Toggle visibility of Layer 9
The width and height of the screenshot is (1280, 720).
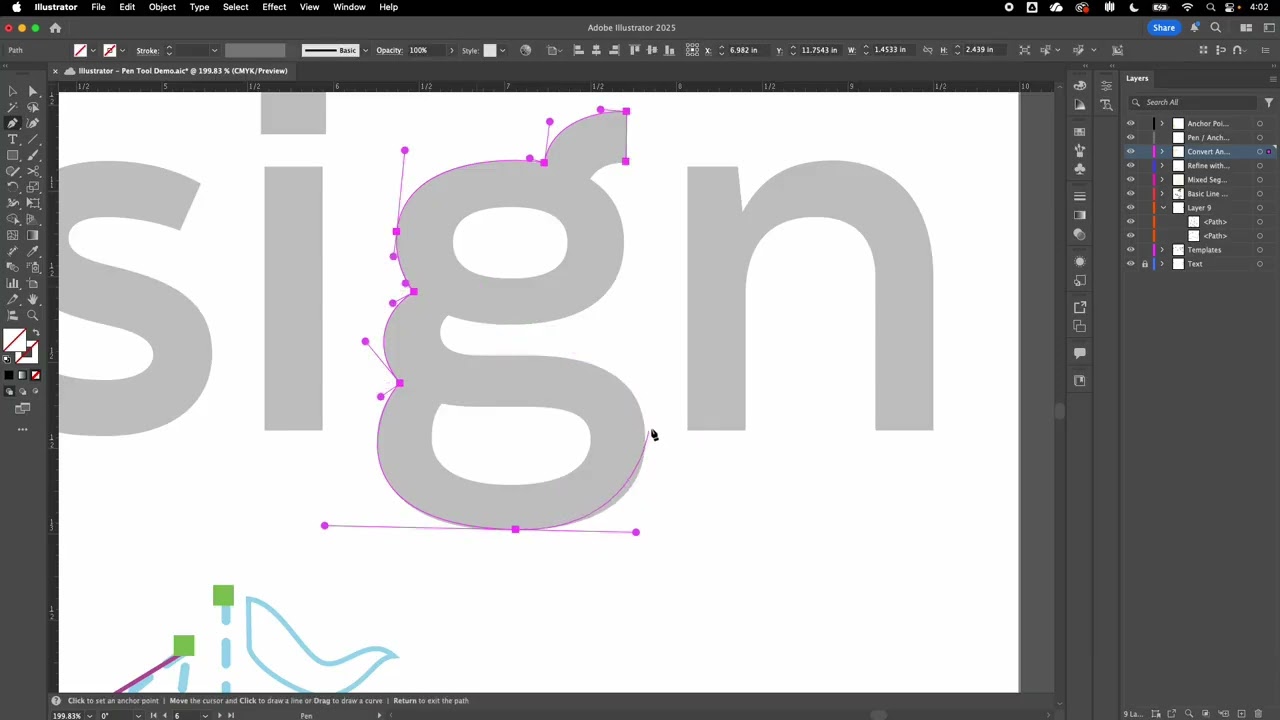tap(1131, 208)
